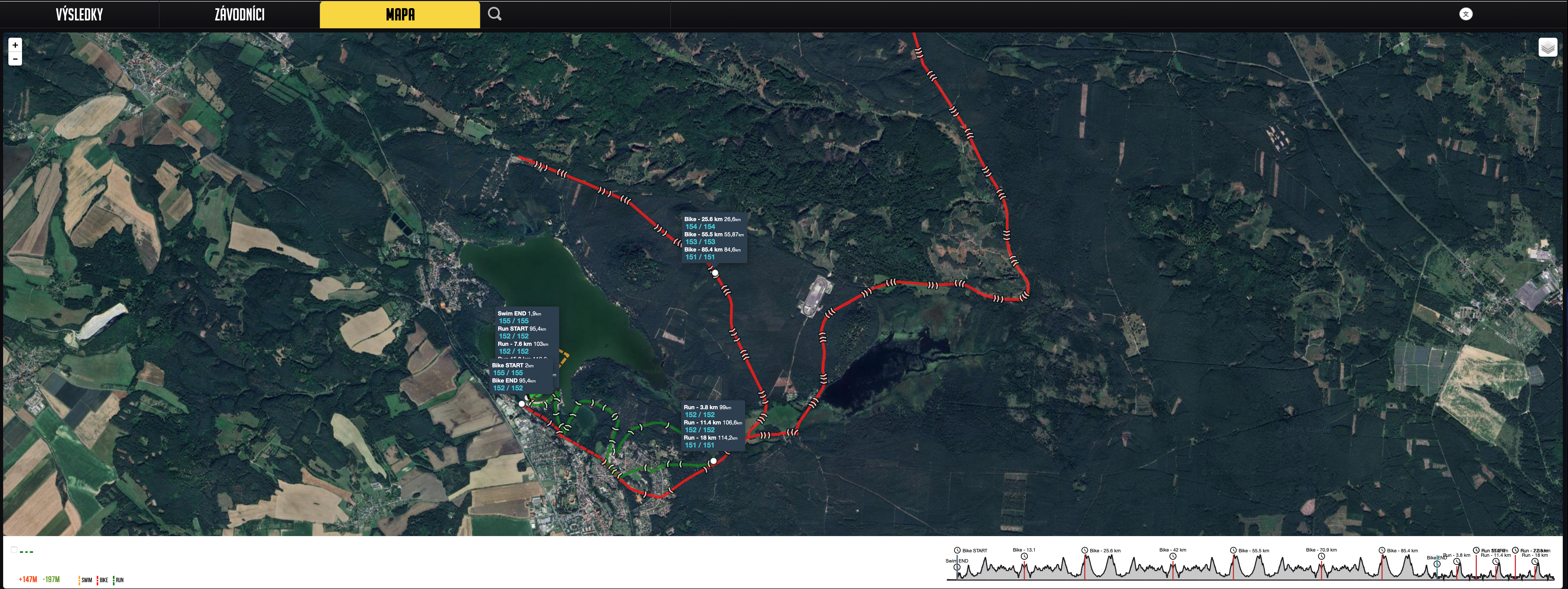Open the map layers switcher
1568x589 pixels.
[x=1547, y=47]
